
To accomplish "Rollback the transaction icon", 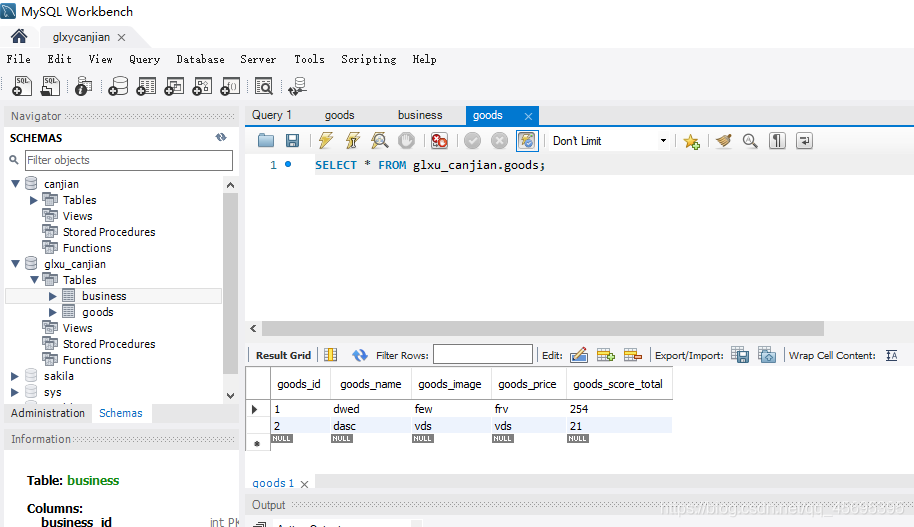I will 499,140.
